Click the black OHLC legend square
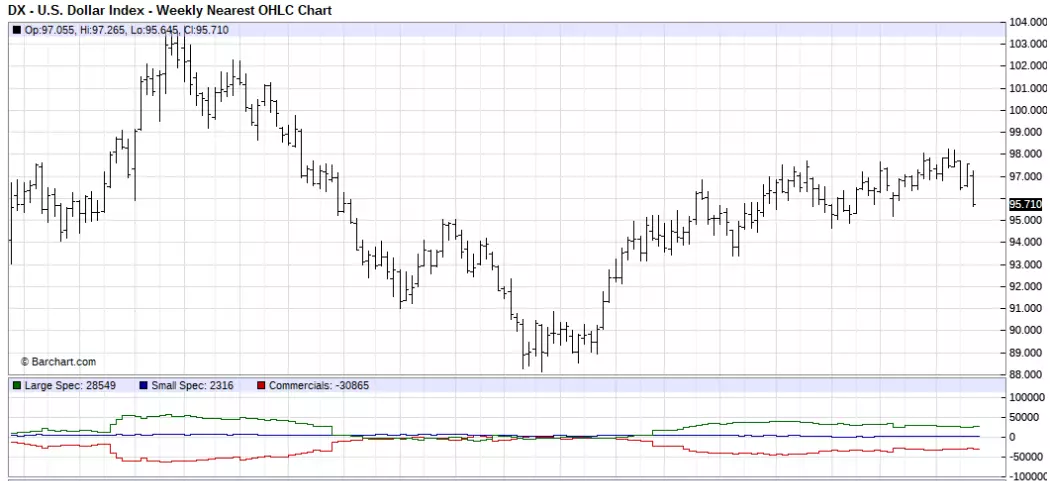The image size is (1050, 481). point(17,29)
